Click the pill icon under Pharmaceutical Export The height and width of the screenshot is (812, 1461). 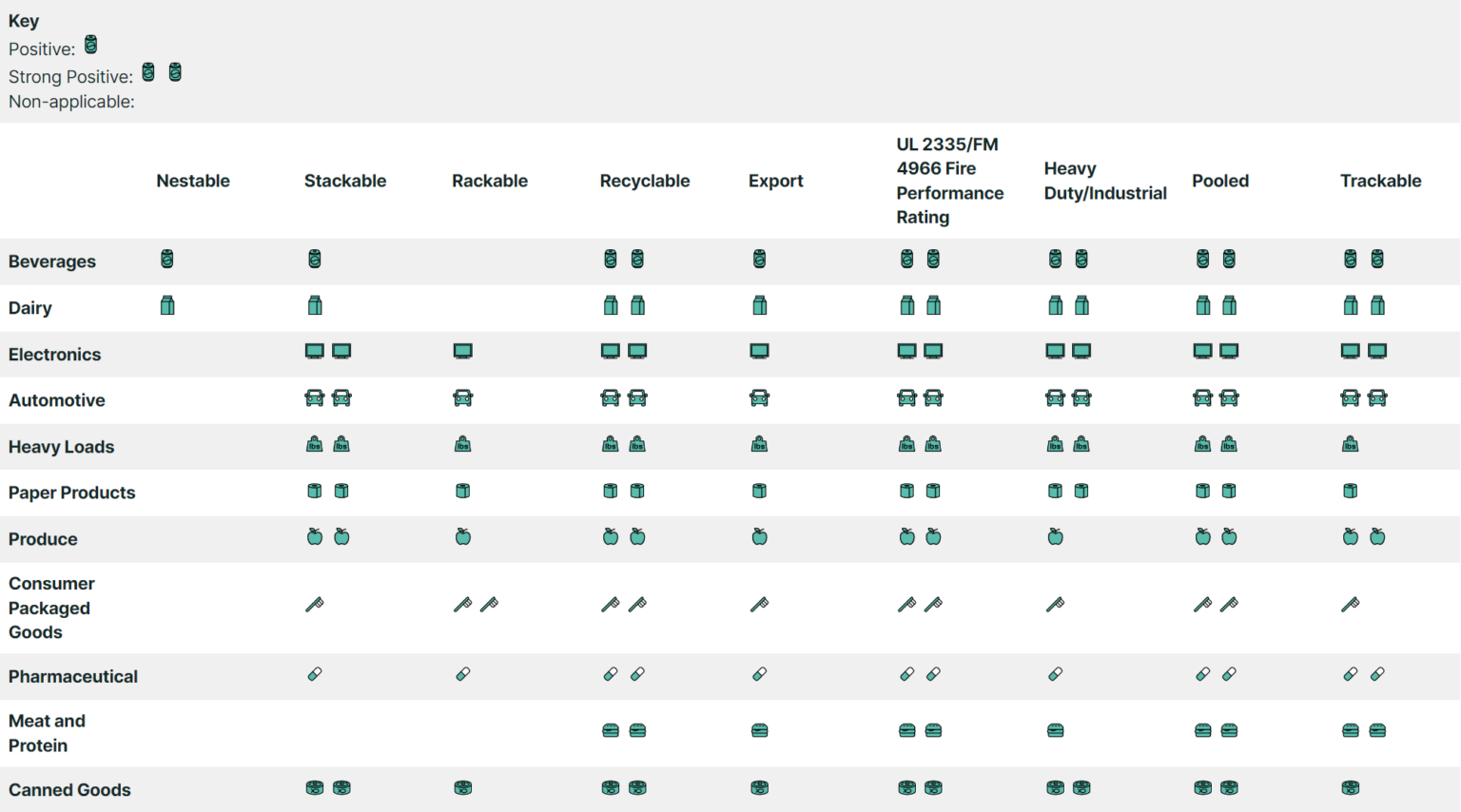tap(759, 674)
